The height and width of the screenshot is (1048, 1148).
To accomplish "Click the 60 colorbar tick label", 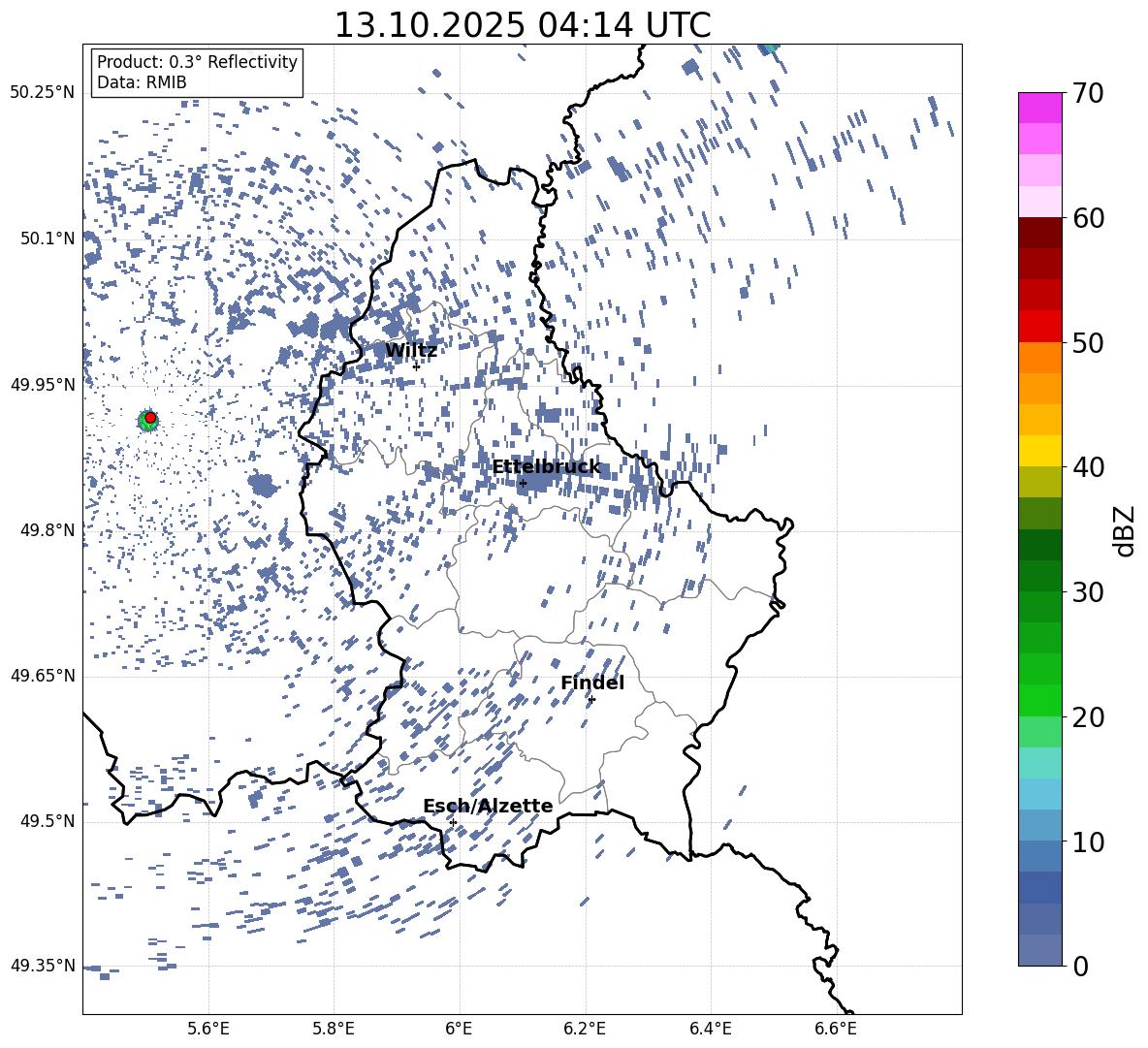I will (x=1088, y=218).
